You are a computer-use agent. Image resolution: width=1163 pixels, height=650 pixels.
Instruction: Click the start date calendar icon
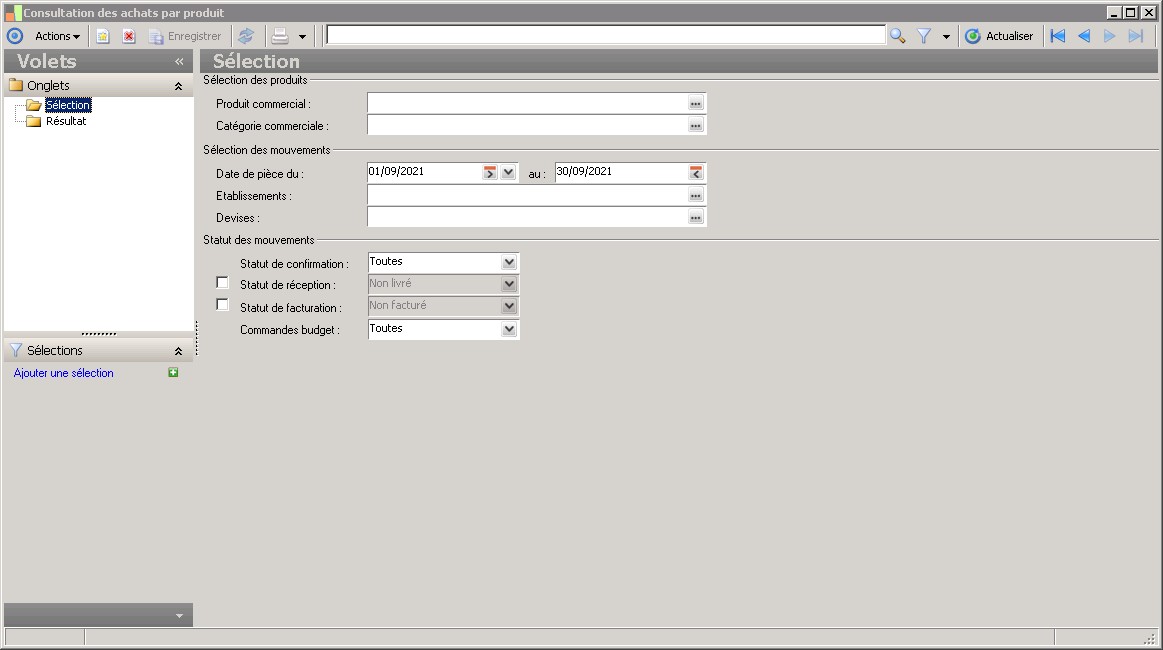point(490,173)
